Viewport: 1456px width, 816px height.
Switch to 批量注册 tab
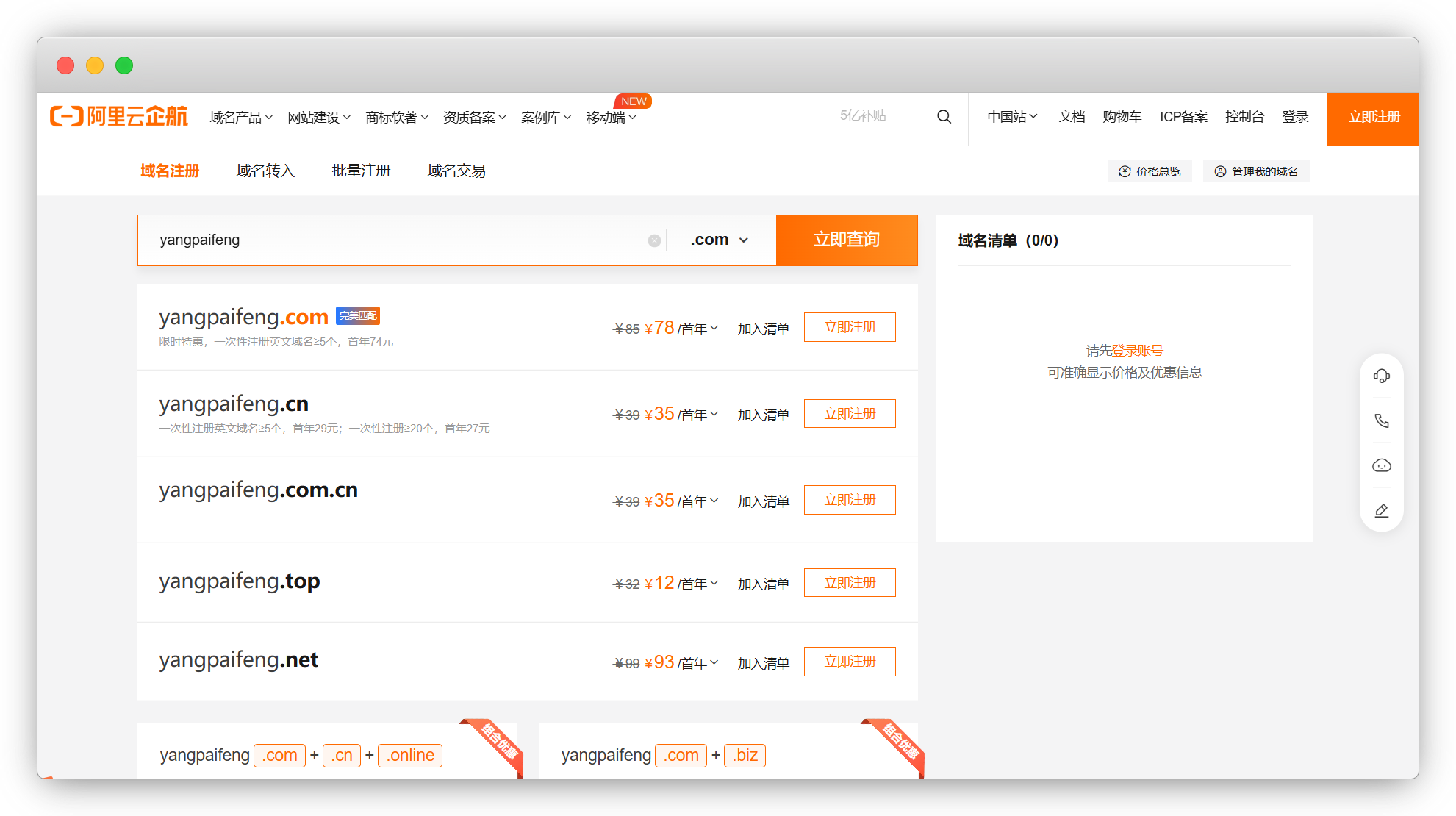coord(361,171)
